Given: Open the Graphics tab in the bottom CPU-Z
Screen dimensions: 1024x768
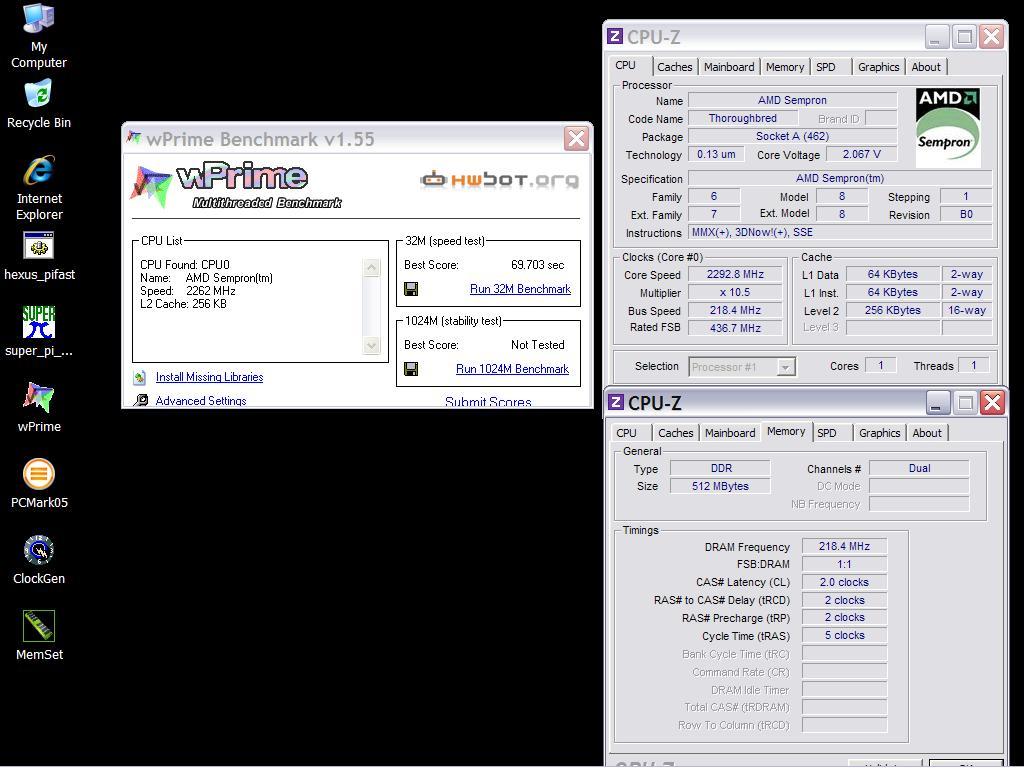Looking at the screenshot, I should (x=879, y=432).
